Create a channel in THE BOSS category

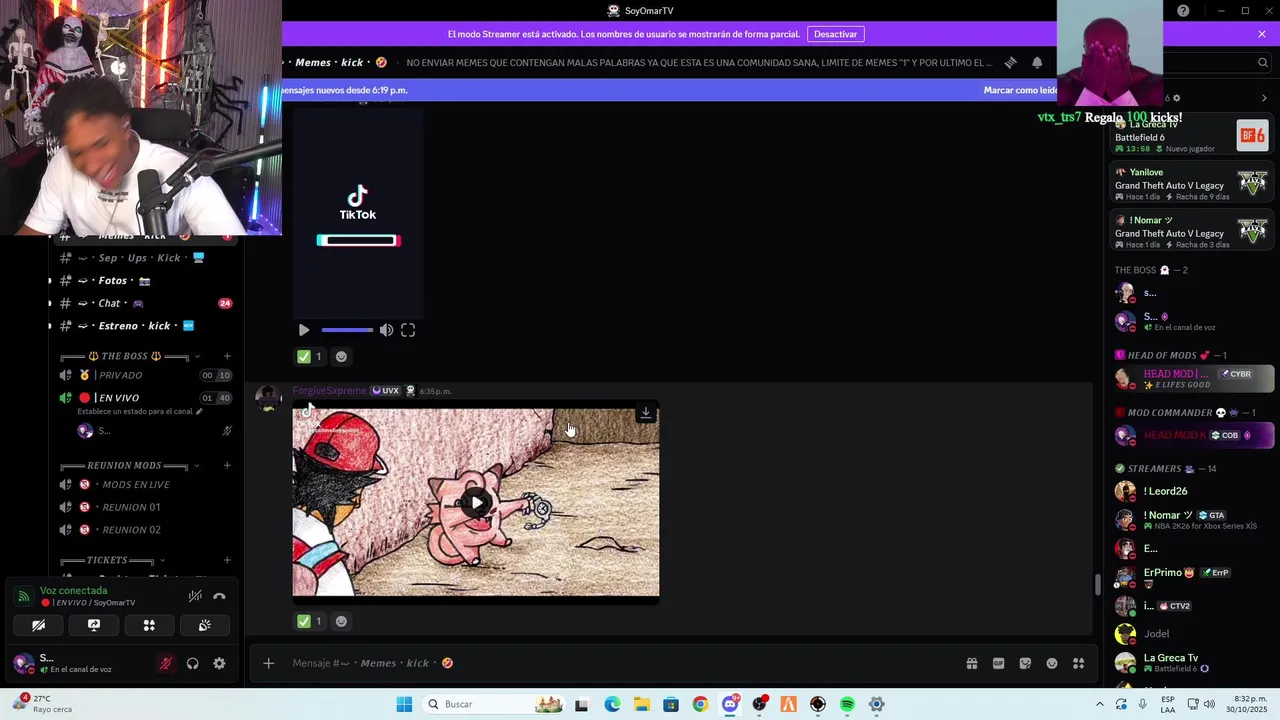tap(227, 356)
